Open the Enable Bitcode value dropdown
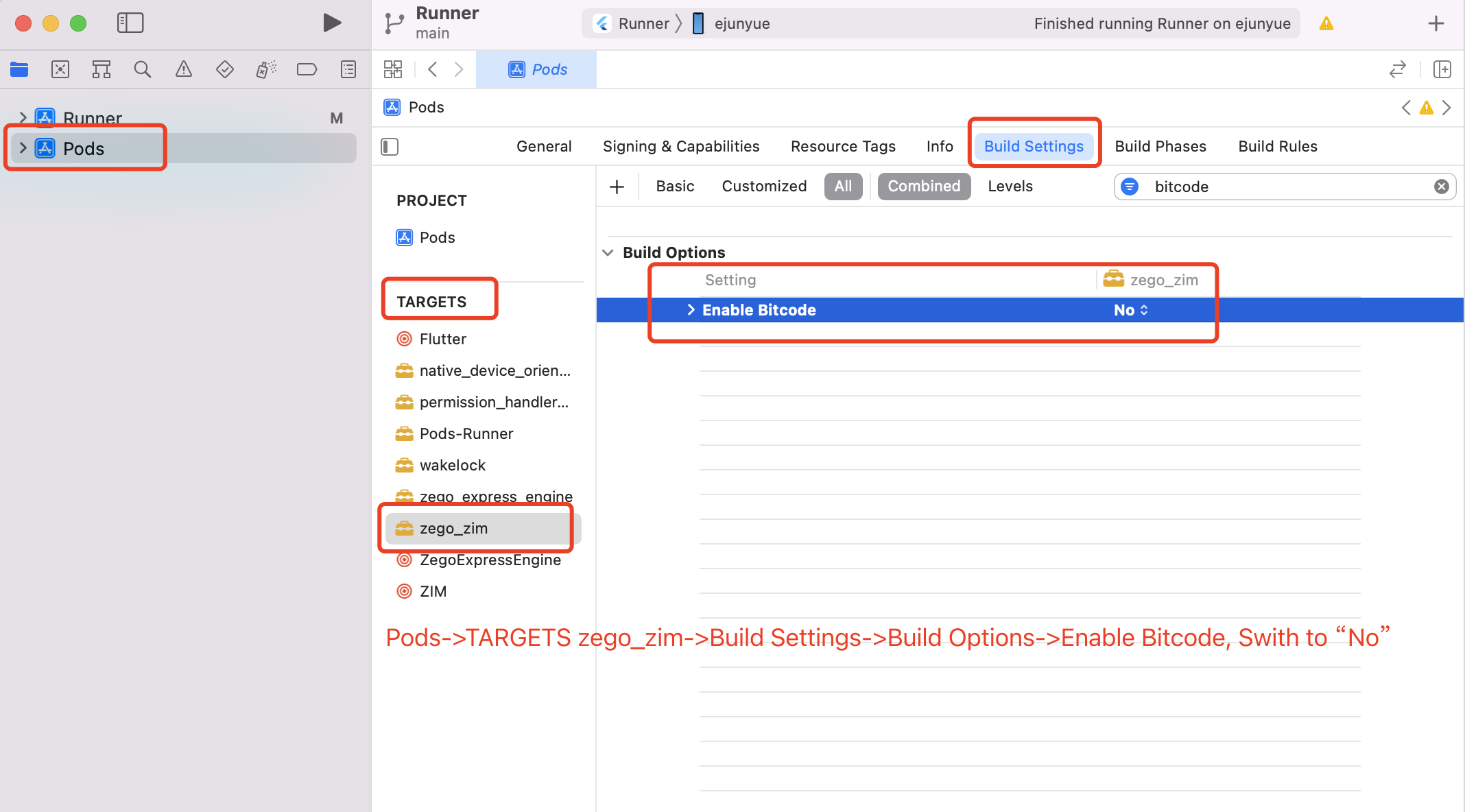 (1130, 310)
